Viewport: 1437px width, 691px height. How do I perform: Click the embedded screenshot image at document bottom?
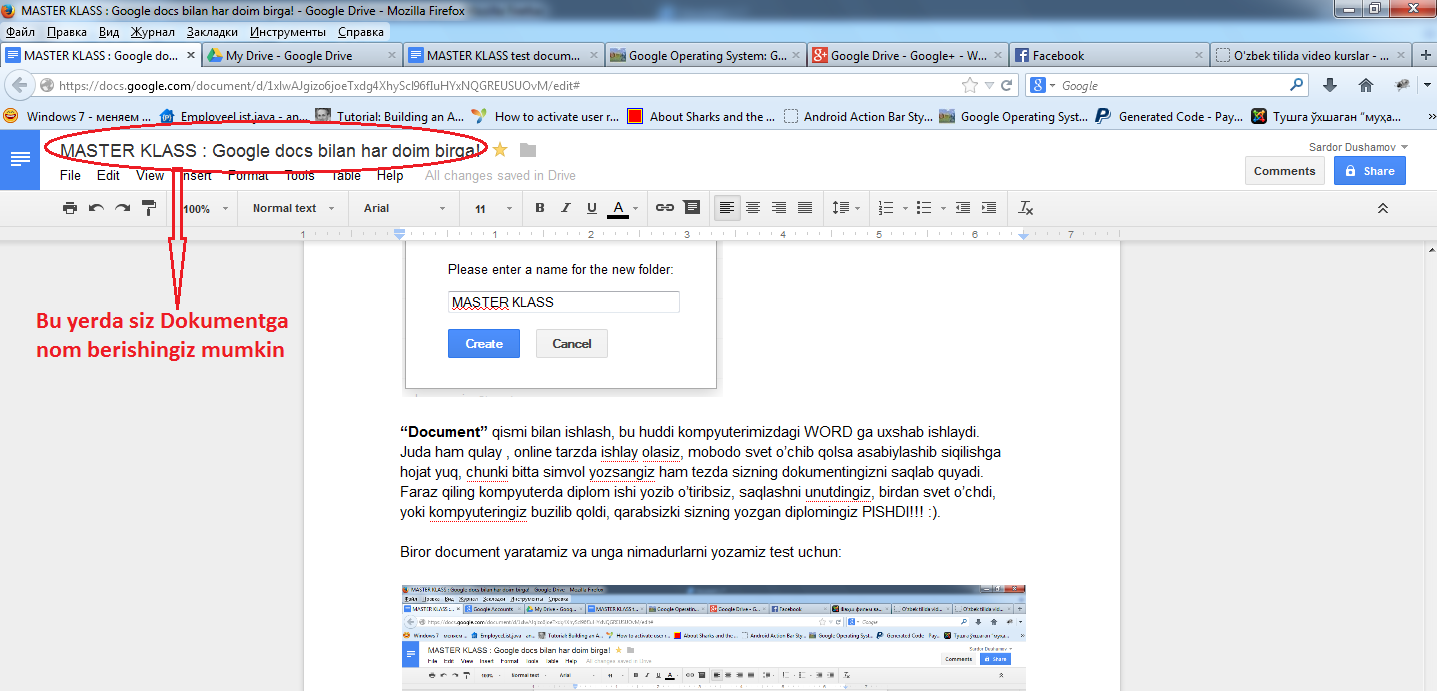(714, 638)
